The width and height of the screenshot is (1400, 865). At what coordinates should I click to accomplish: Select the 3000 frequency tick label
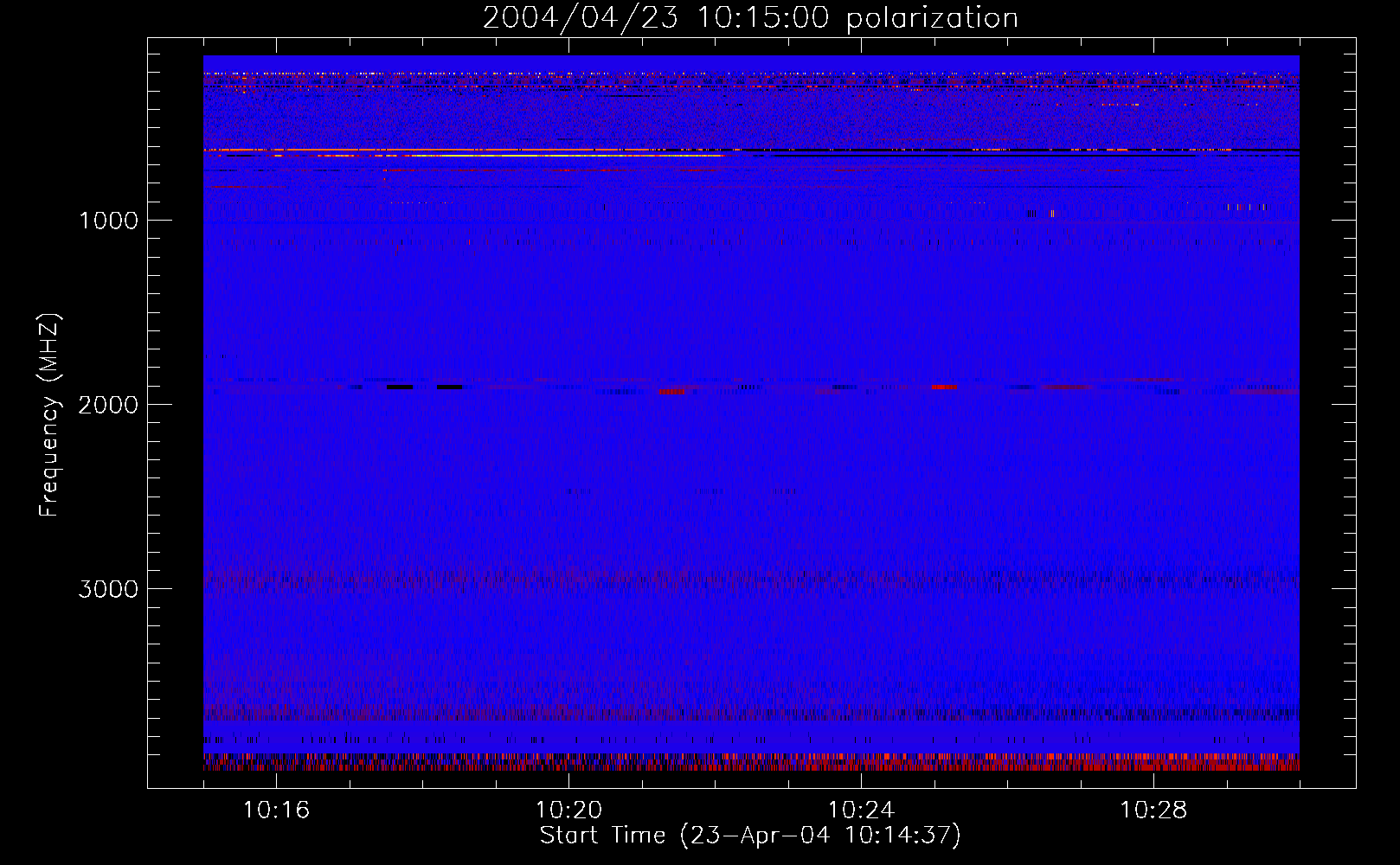click(x=108, y=589)
